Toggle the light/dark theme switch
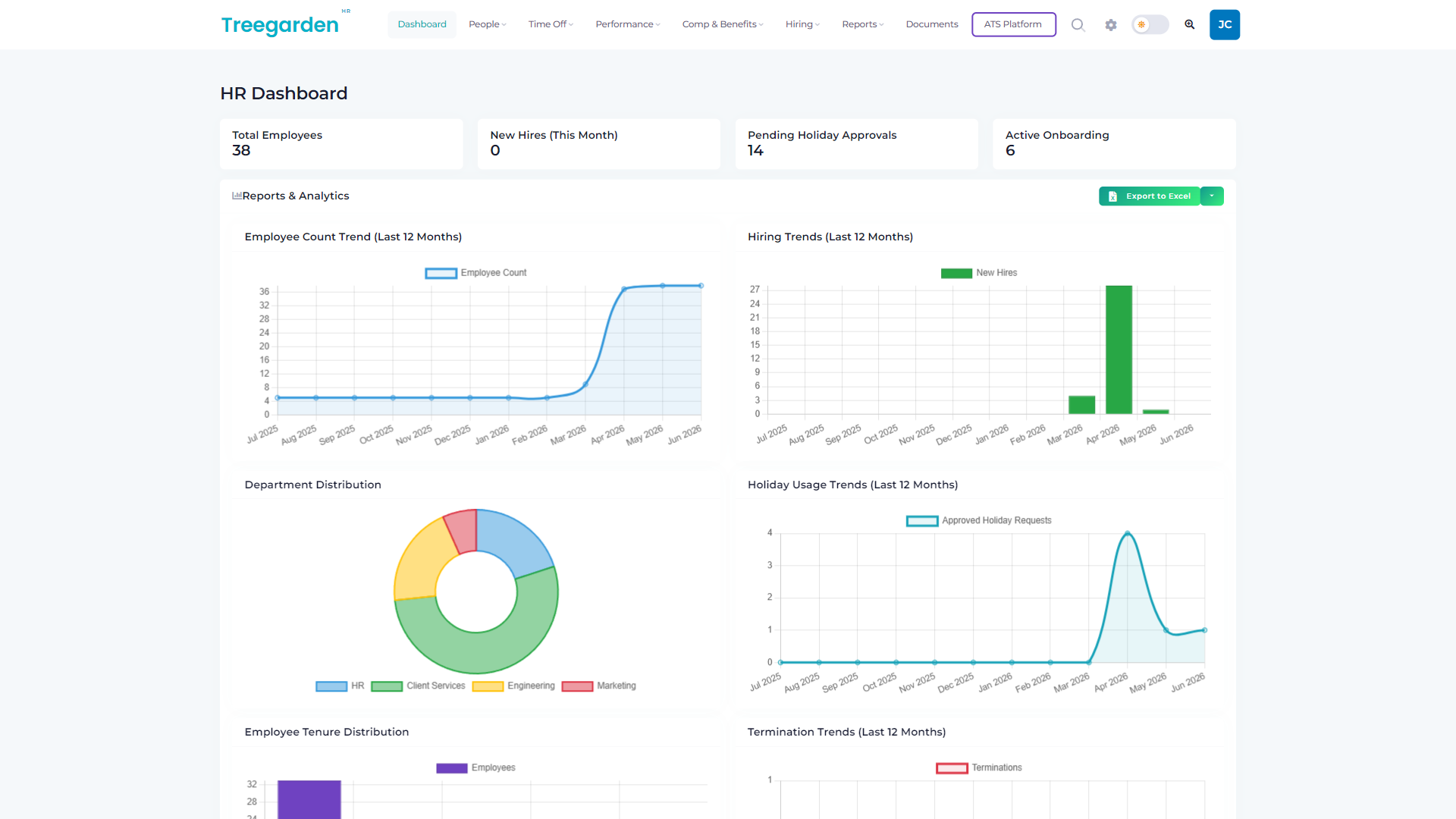Image resolution: width=1456 pixels, height=819 pixels. click(x=1150, y=25)
